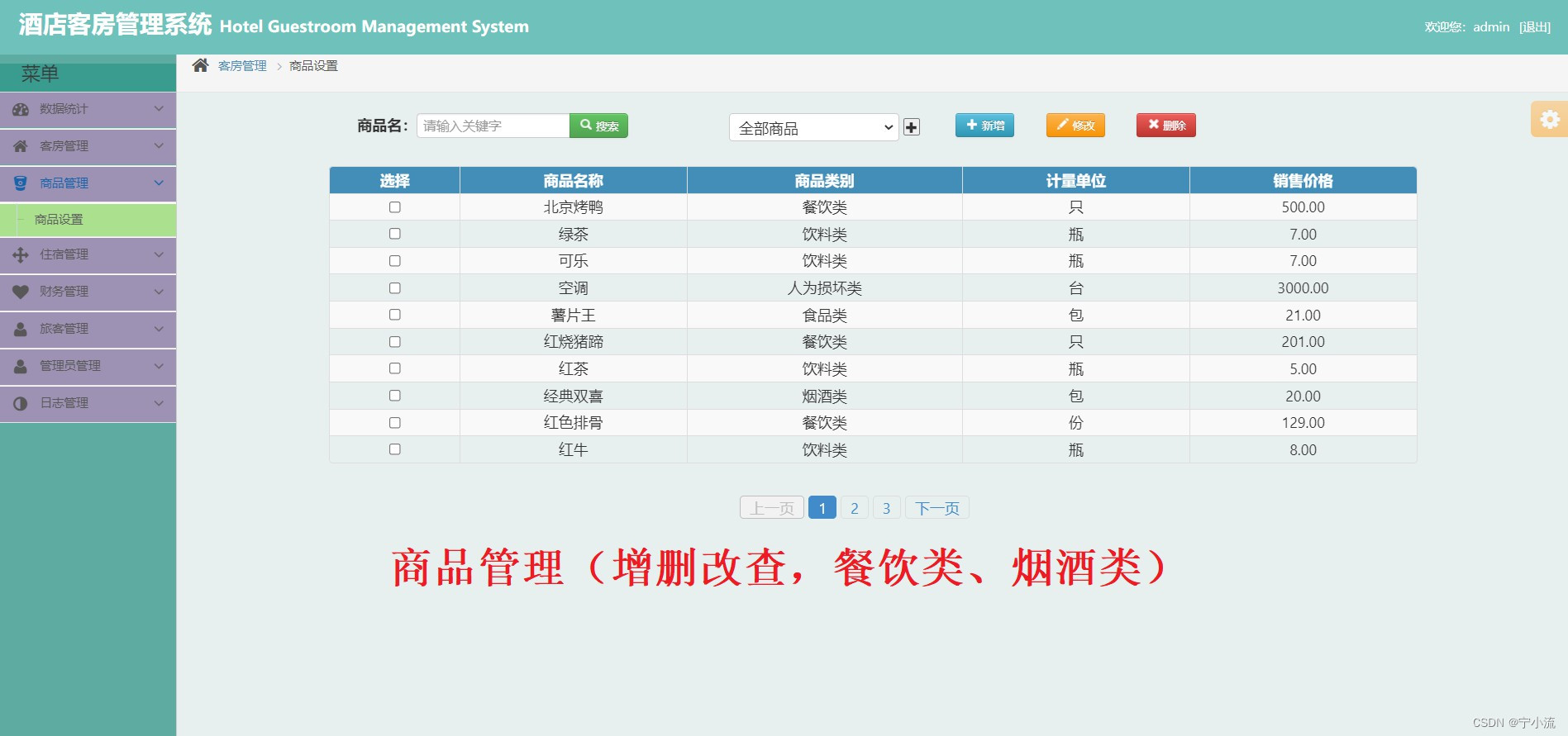
Task: Go to page 3
Action: tap(886, 508)
